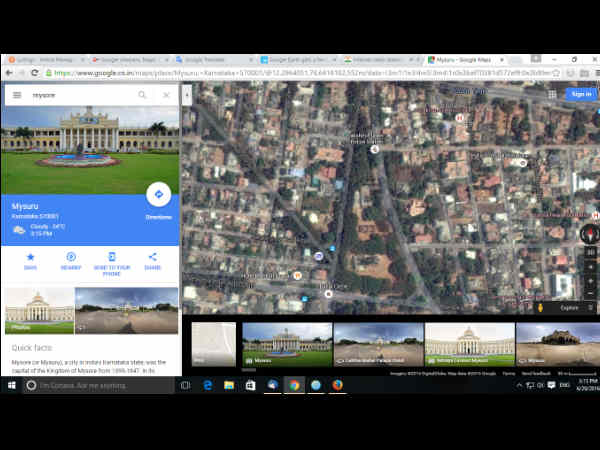Click the Terms link at bottom
600x450 pixels.
(509, 373)
